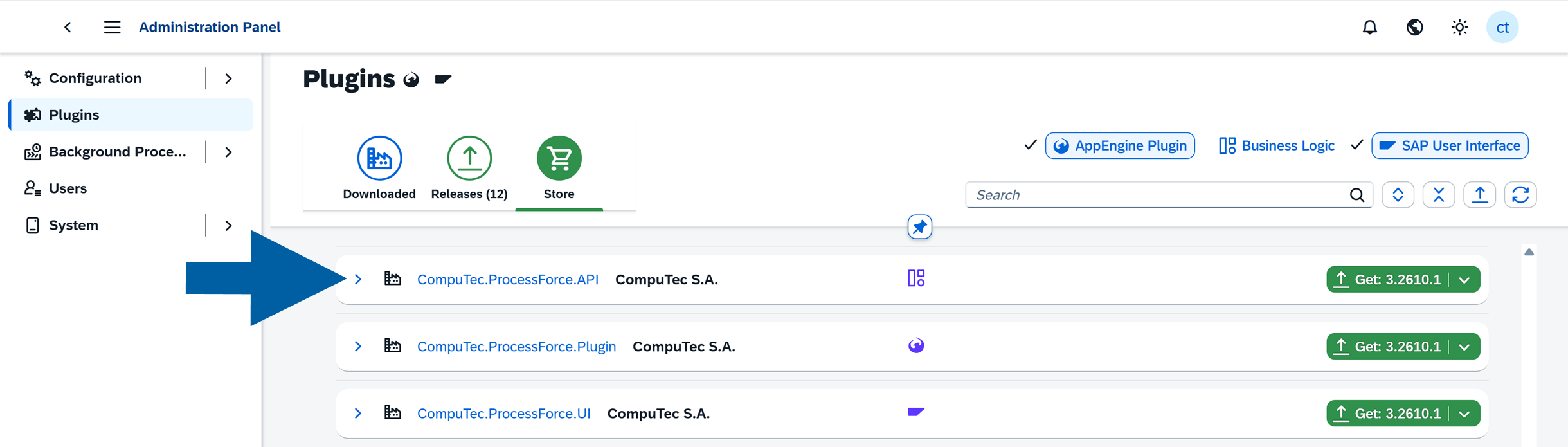Image resolution: width=1568 pixels, height=447 pixels.
Task: Click the upload plugin button
Action: [x=1480, y=195]
